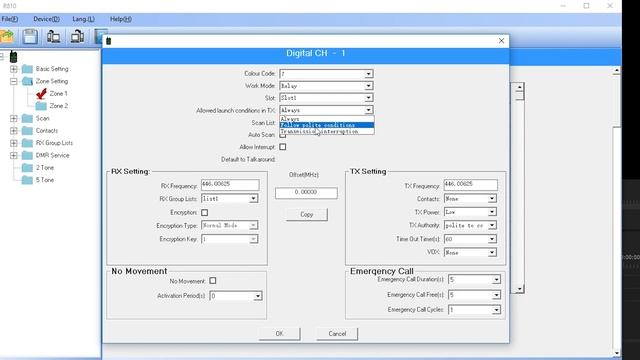Open the Emergency Call Cycles dropdown

click(x=496, y=310)
